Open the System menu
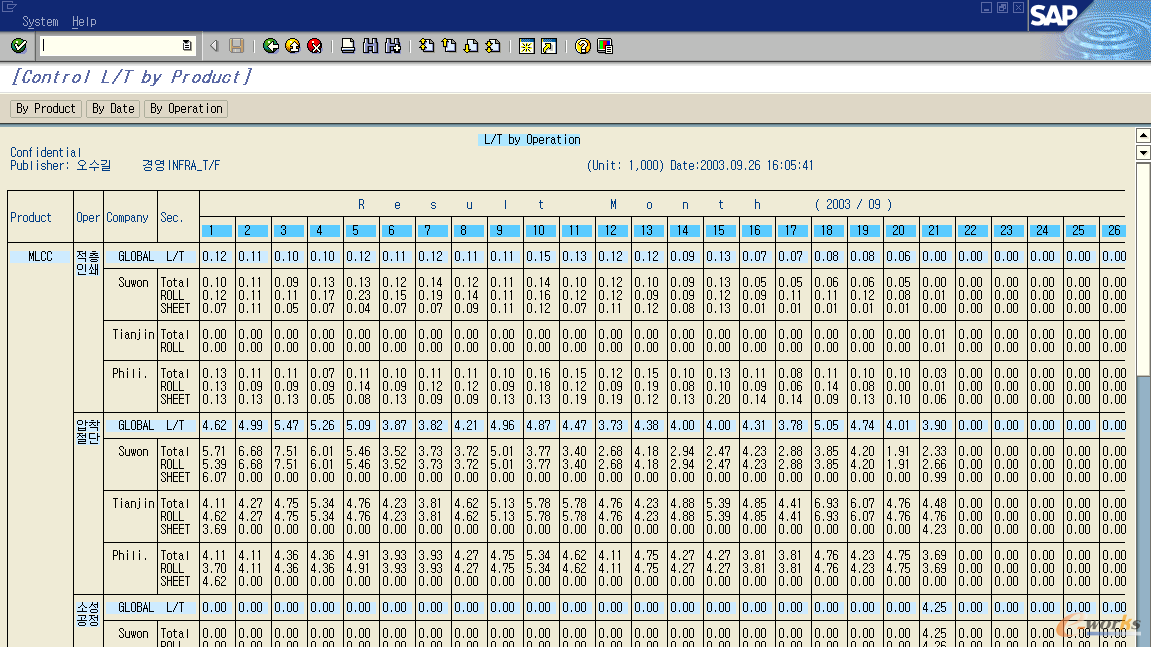Image resolution: width=1151 pixels, height=647 pixels. pos(40,21)
